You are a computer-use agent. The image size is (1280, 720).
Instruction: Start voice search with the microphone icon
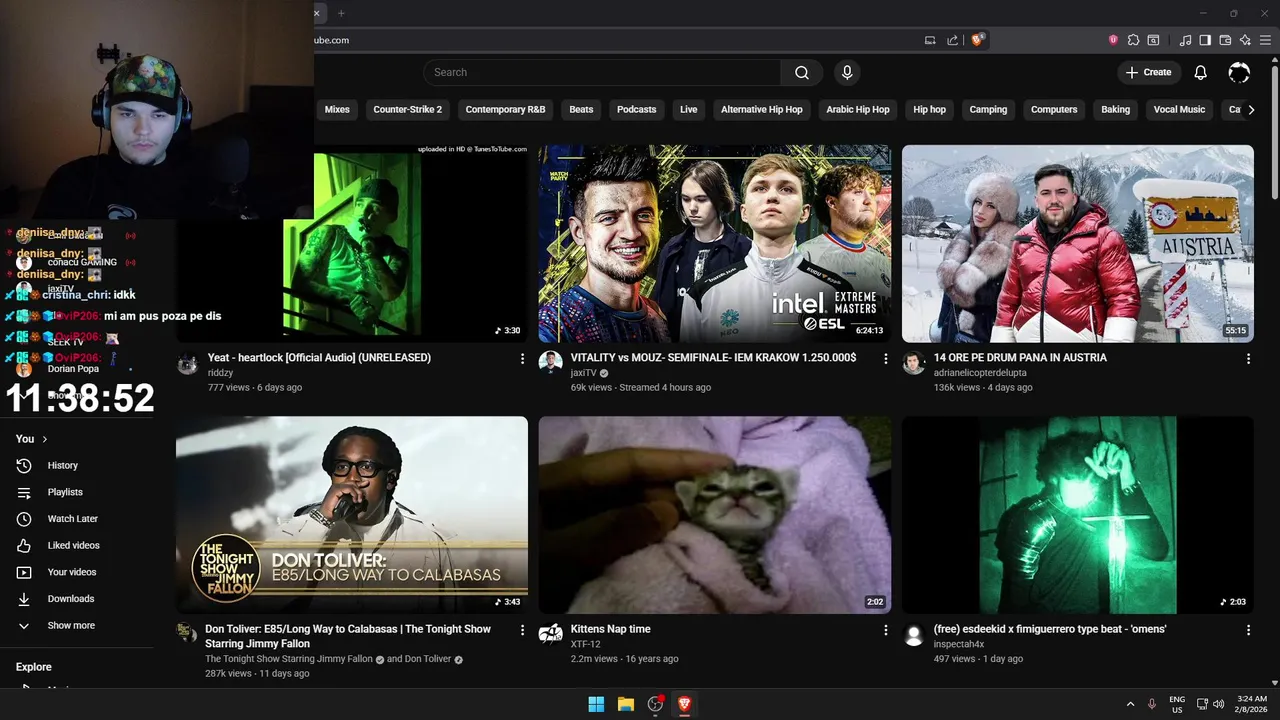tap(847, 72)
